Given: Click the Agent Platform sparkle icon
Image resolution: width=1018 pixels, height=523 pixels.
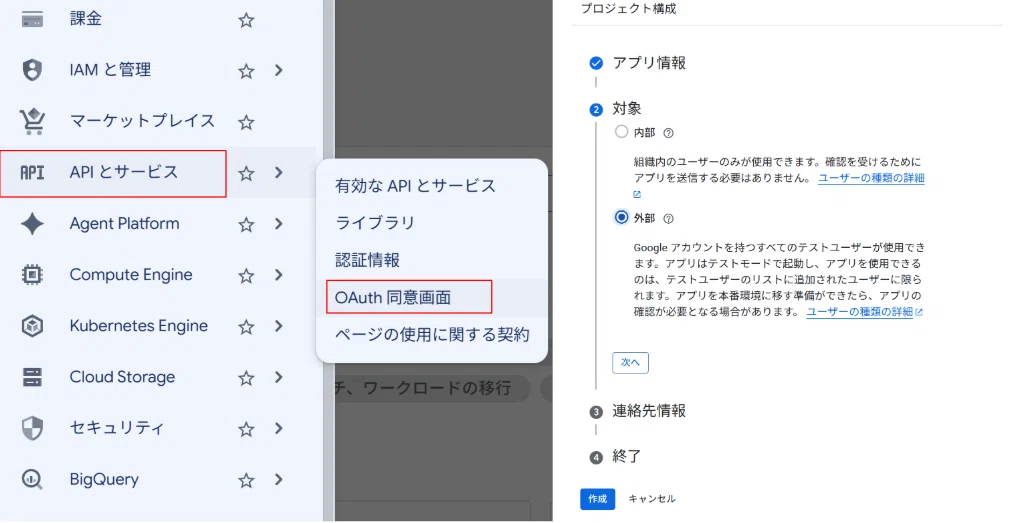Looking at the screenshot, I should (x=32, y=224).
